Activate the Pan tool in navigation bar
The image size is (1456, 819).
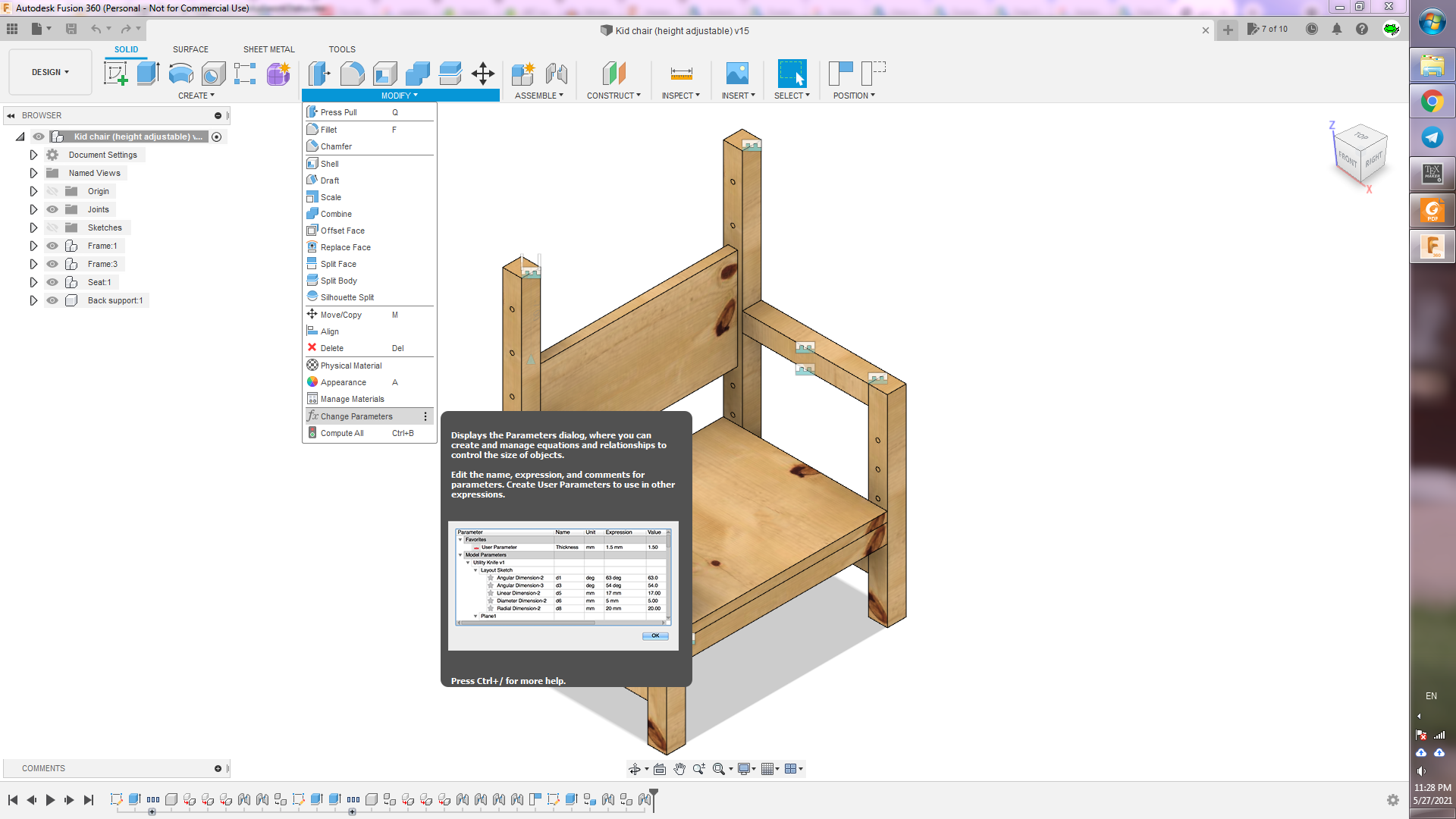pyautogui.click(x=679, y=768)
